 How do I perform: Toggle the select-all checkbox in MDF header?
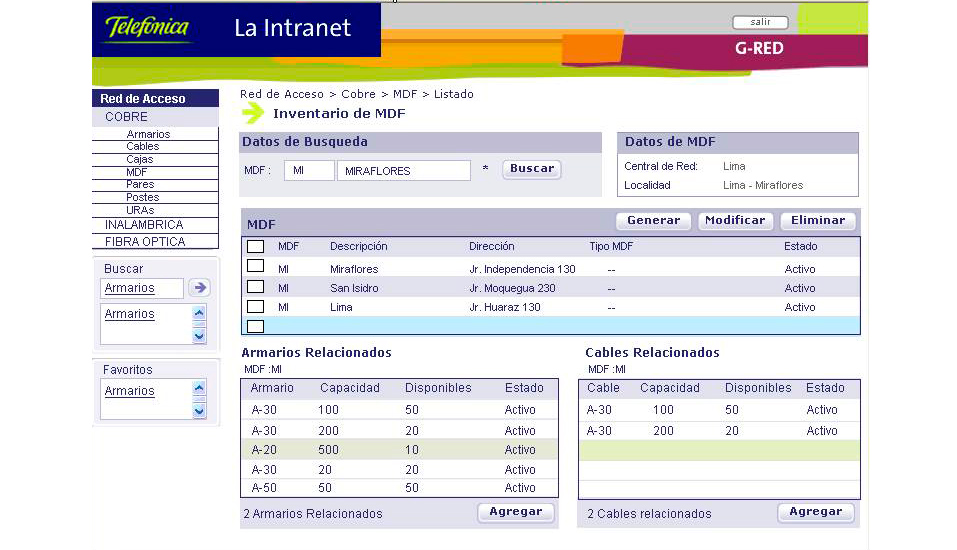click(255, 246)
